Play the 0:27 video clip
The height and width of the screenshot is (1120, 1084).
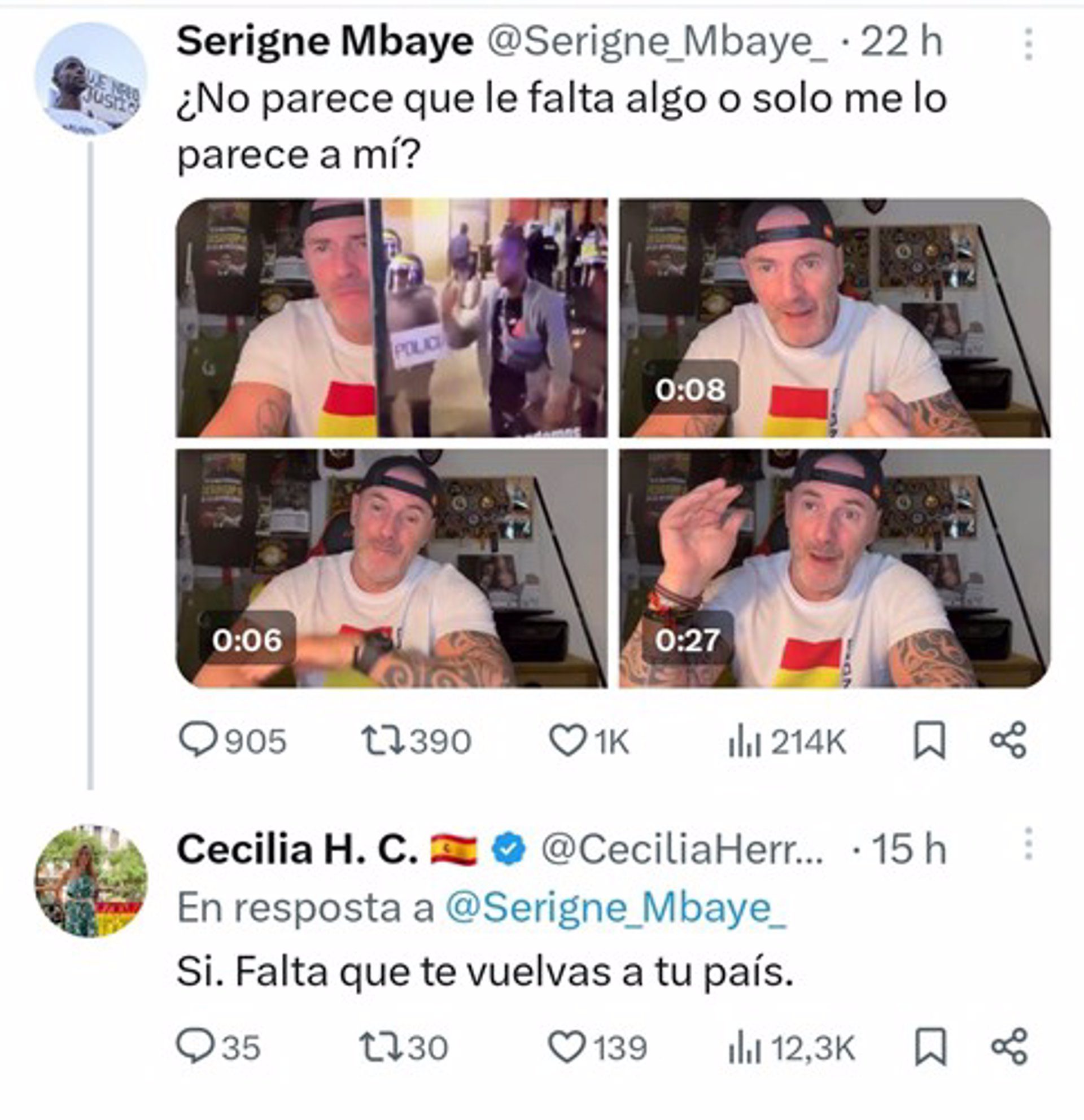point(834,568)
